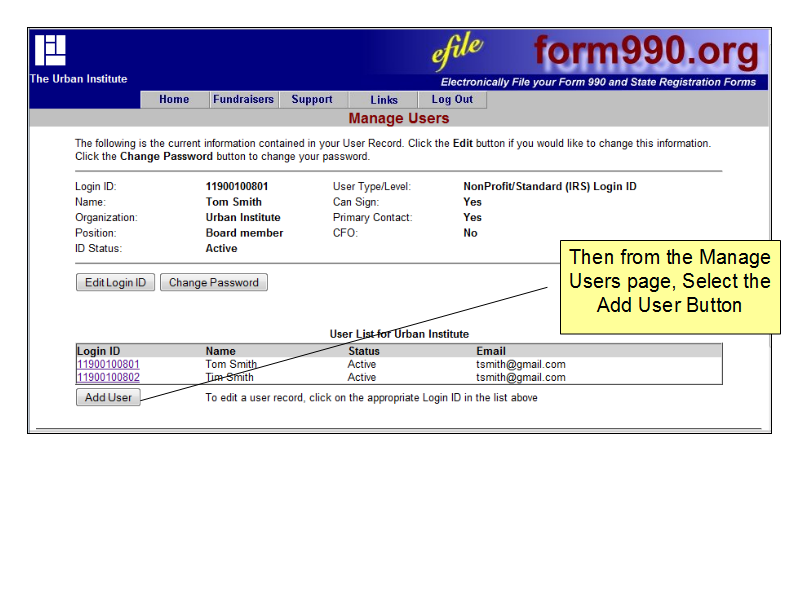Viewport: 800px width, 600px height.
Task: Go to the Fundraisers menu item
Action: (243, 100)
